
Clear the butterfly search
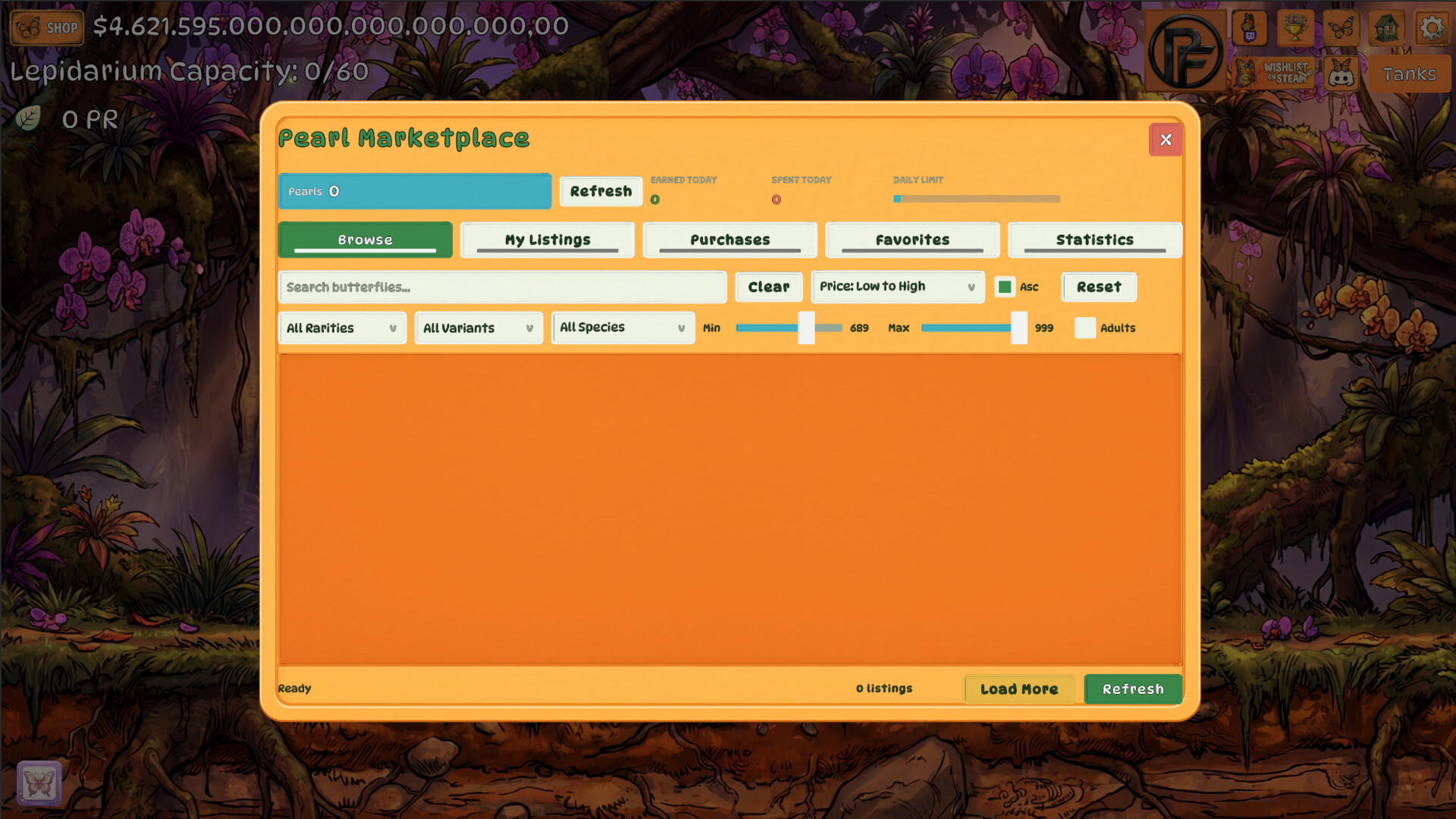[x=769, y=287]
